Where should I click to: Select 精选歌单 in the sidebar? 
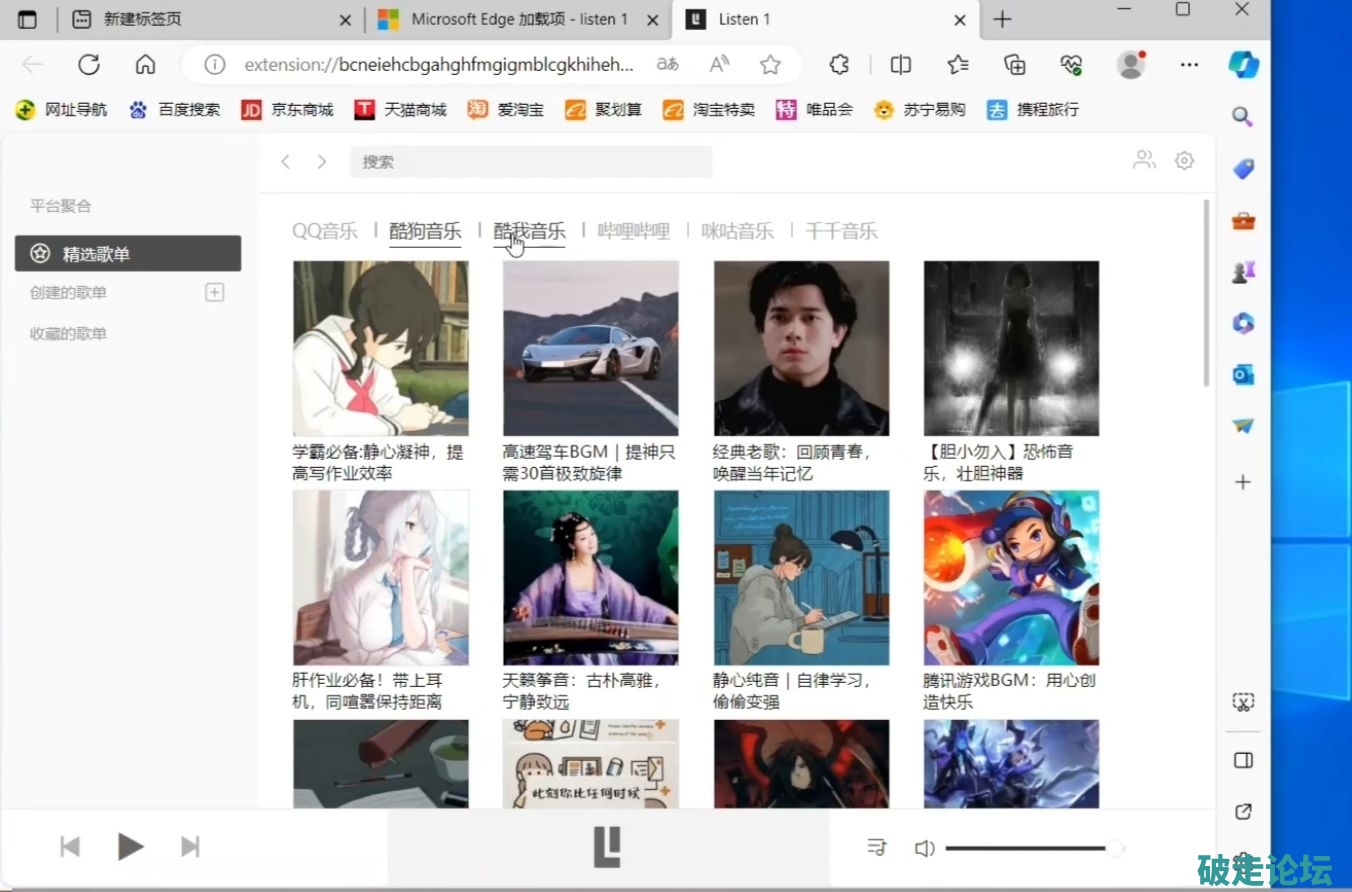click(x=128, y=254)
